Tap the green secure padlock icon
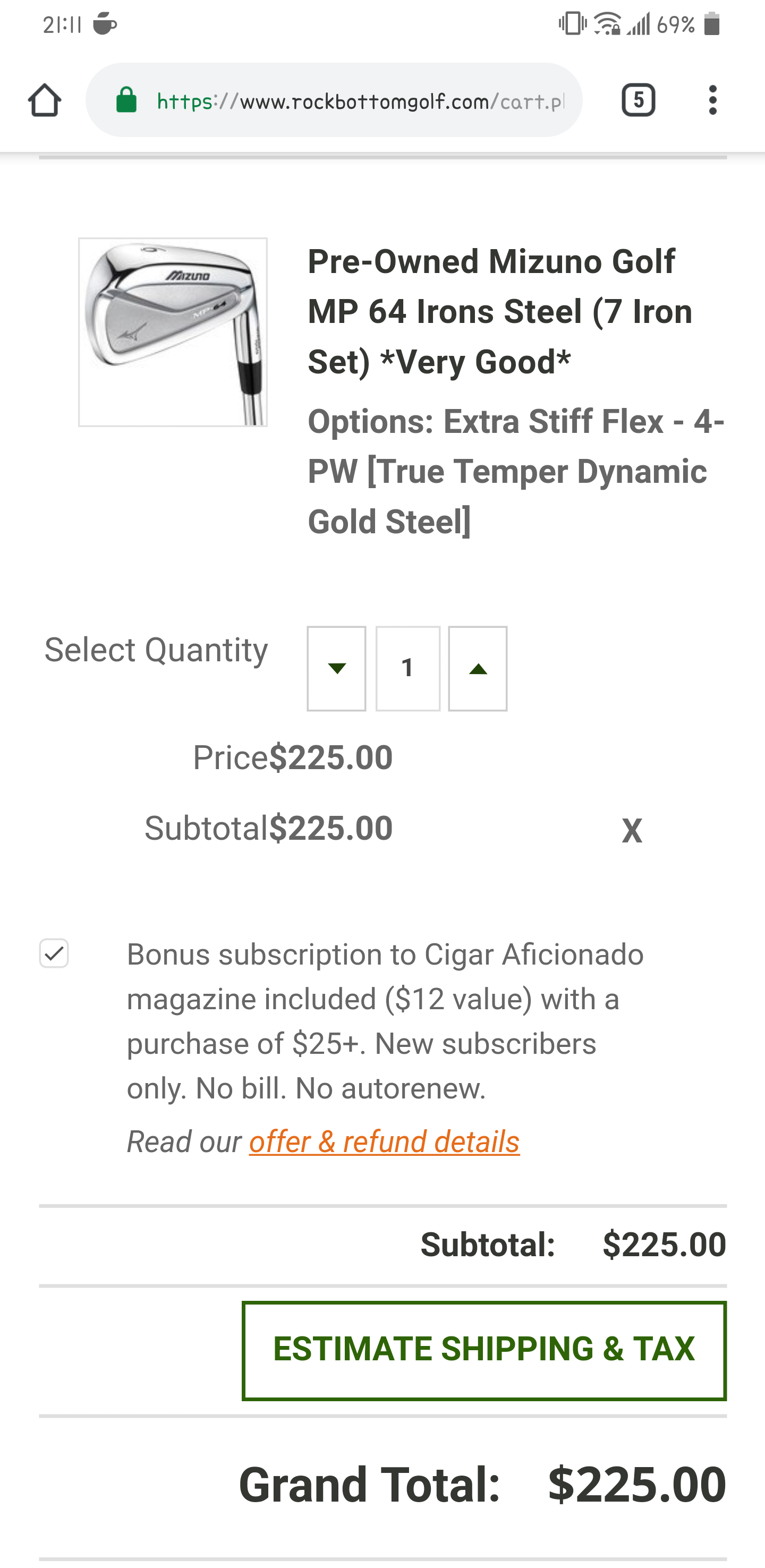Image resolution: width=765 pixels, height=1568 pixels. [126, 100]
